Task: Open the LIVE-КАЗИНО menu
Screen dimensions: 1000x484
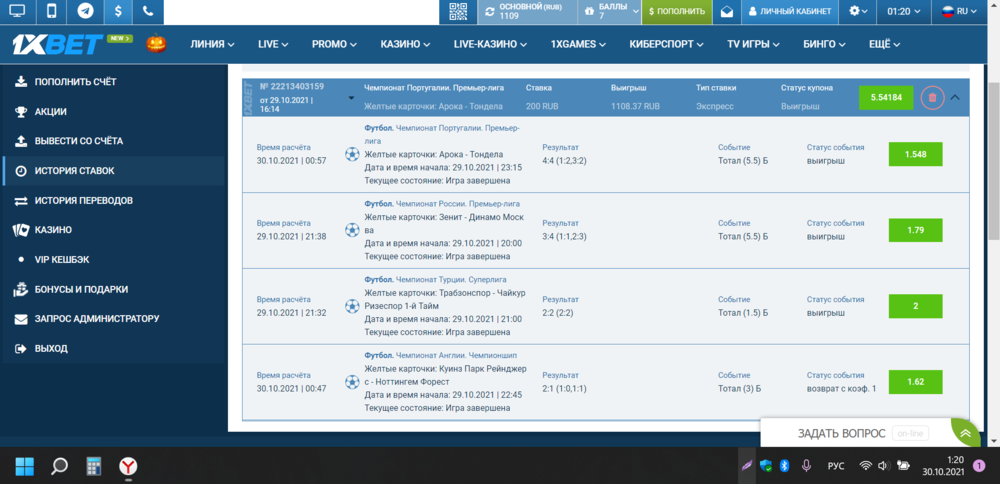Action: click(x=490, y=45)
